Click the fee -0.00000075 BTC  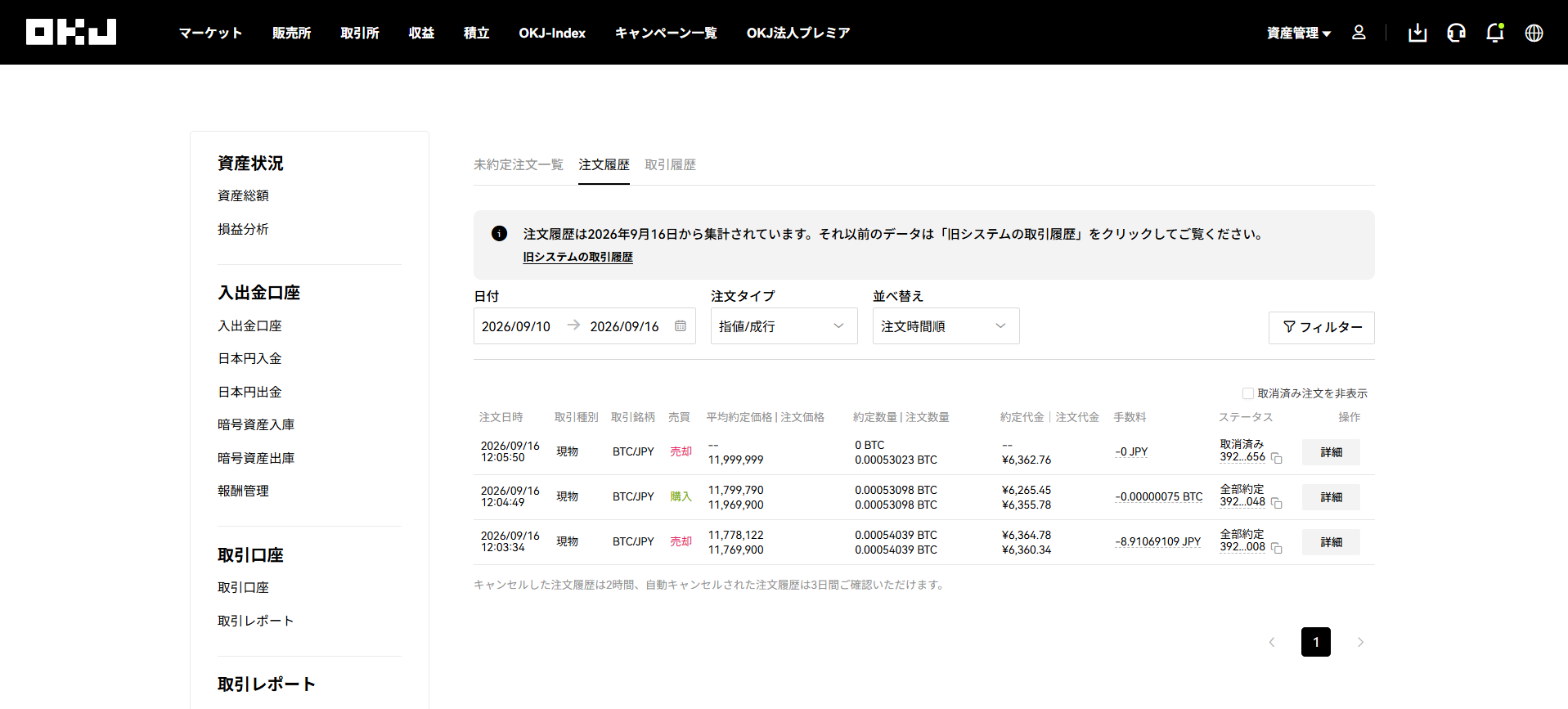tap(1159, 496)
